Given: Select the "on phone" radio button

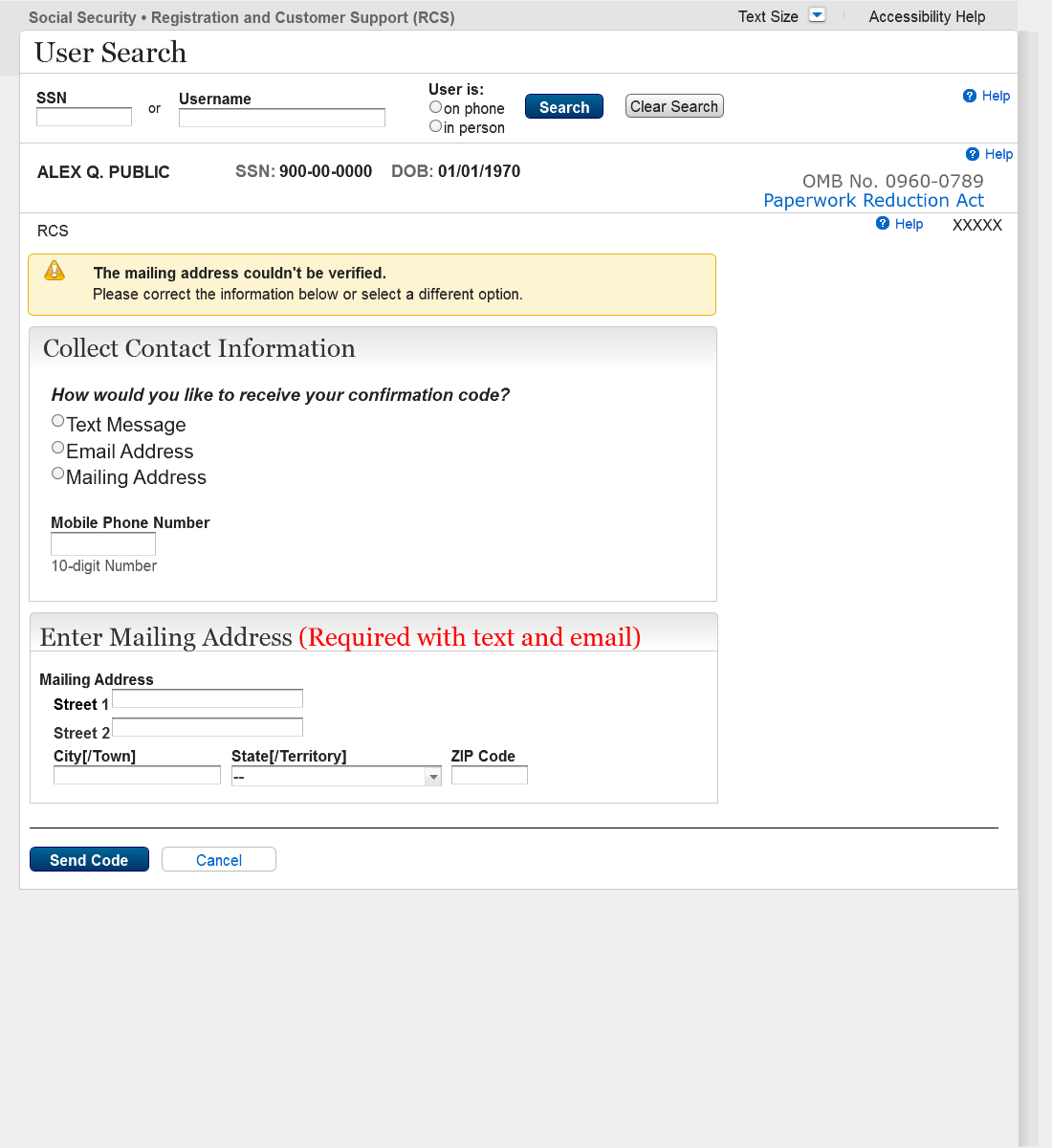Looking at the screenshot, I should point(435,107).
